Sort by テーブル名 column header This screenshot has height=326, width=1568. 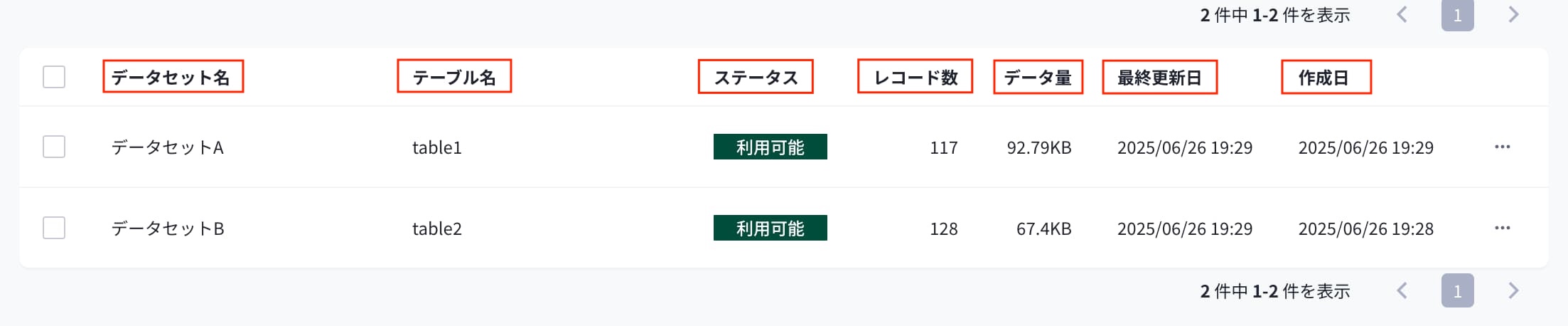click(x=454, y=77)
